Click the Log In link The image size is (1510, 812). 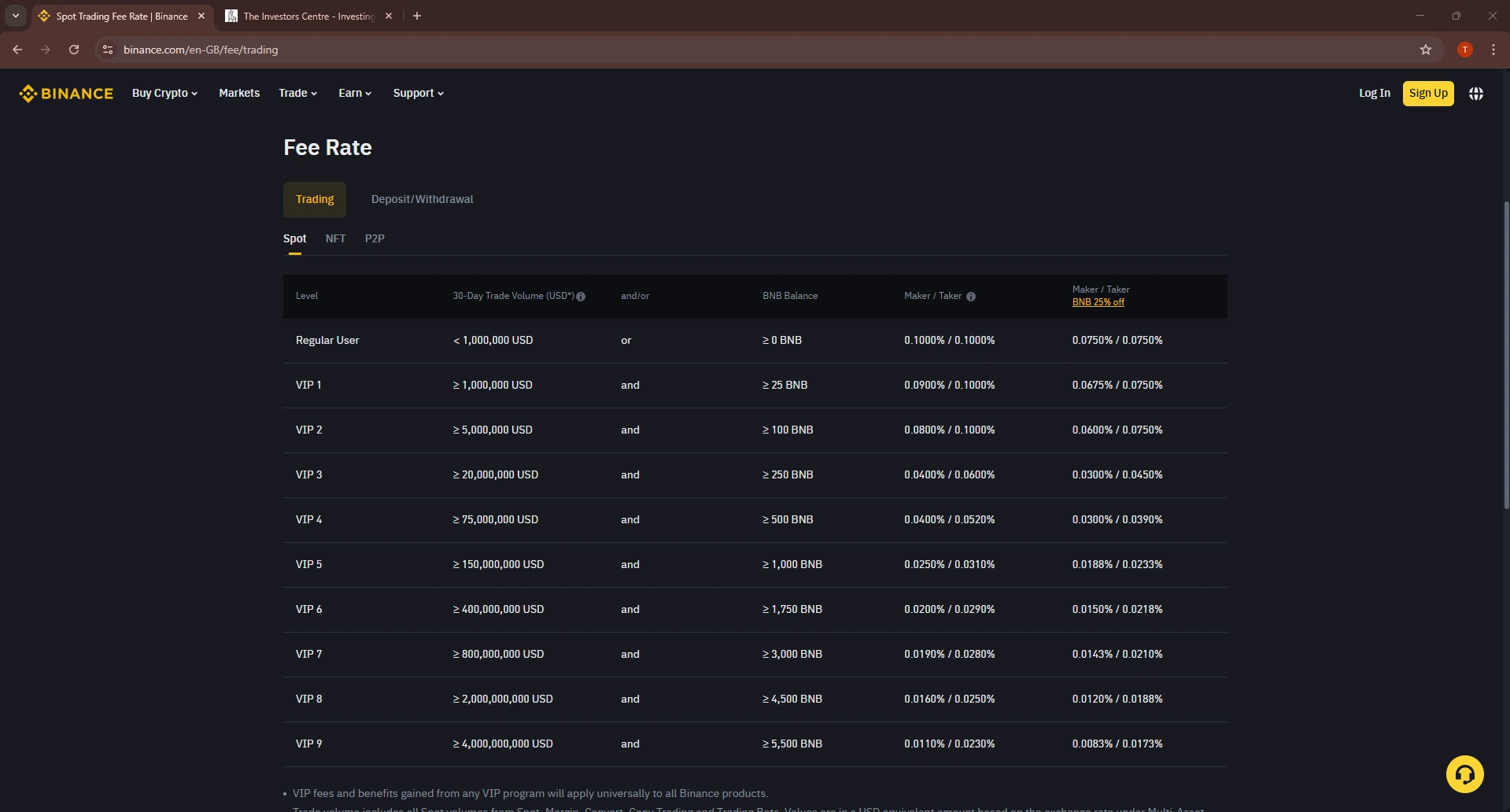tap(1374, 93)
